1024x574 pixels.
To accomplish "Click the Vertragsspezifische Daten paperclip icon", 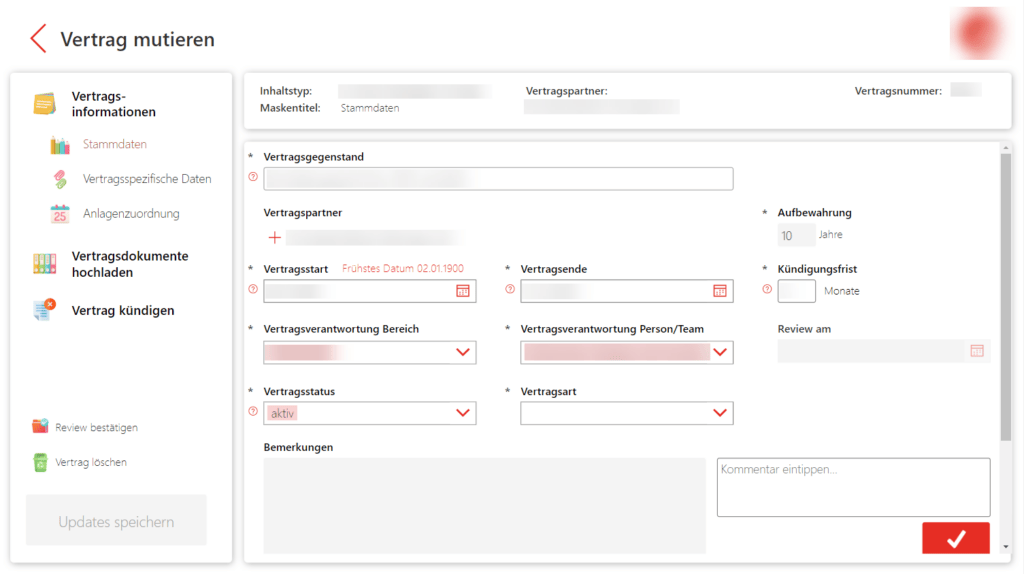I will pyautogui.click(x=60, y=179).
